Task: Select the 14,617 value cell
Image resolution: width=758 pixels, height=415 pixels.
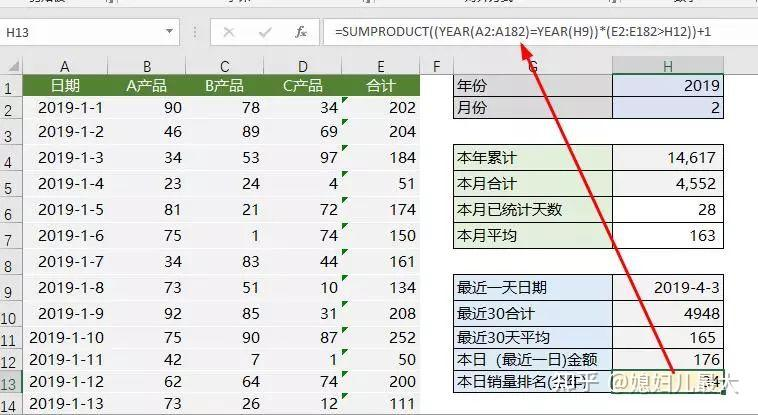Action: 668,157
